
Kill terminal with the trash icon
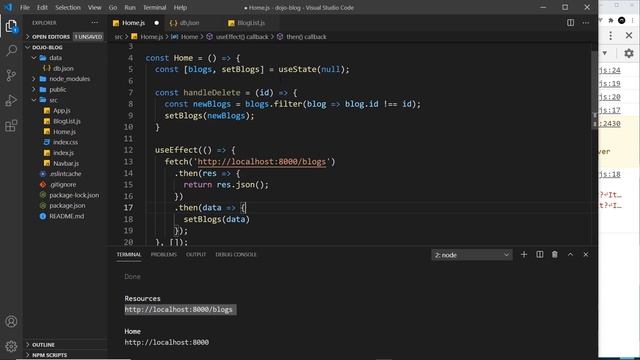(x=555, y=255)
